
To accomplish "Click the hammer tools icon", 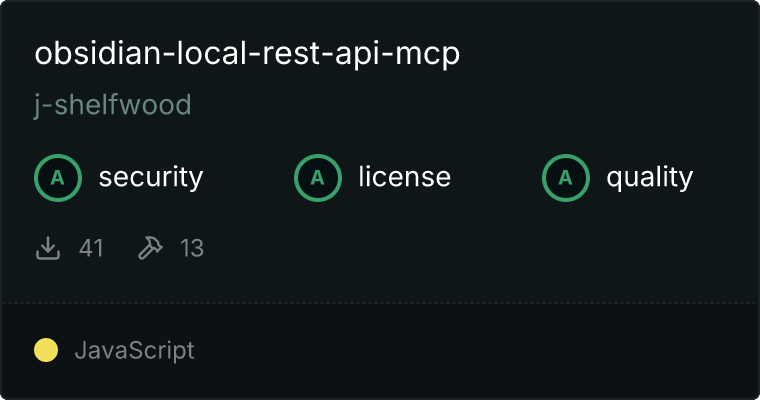I will 150,248.
